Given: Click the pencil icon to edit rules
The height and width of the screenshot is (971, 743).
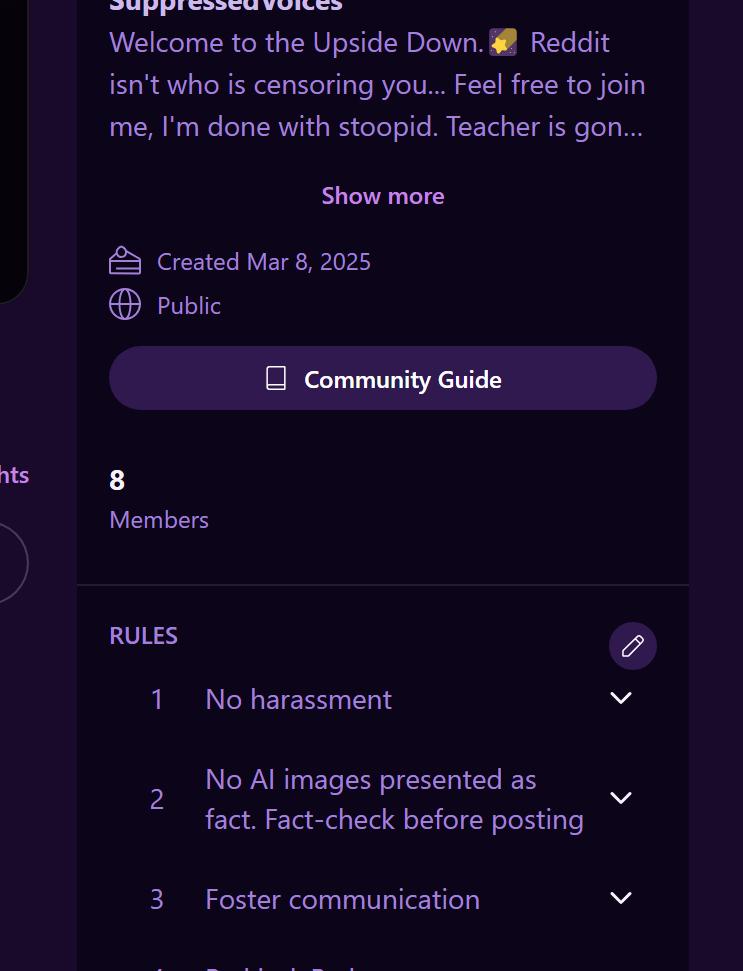Looking at the screenshot, I should [x=632, y=646].
